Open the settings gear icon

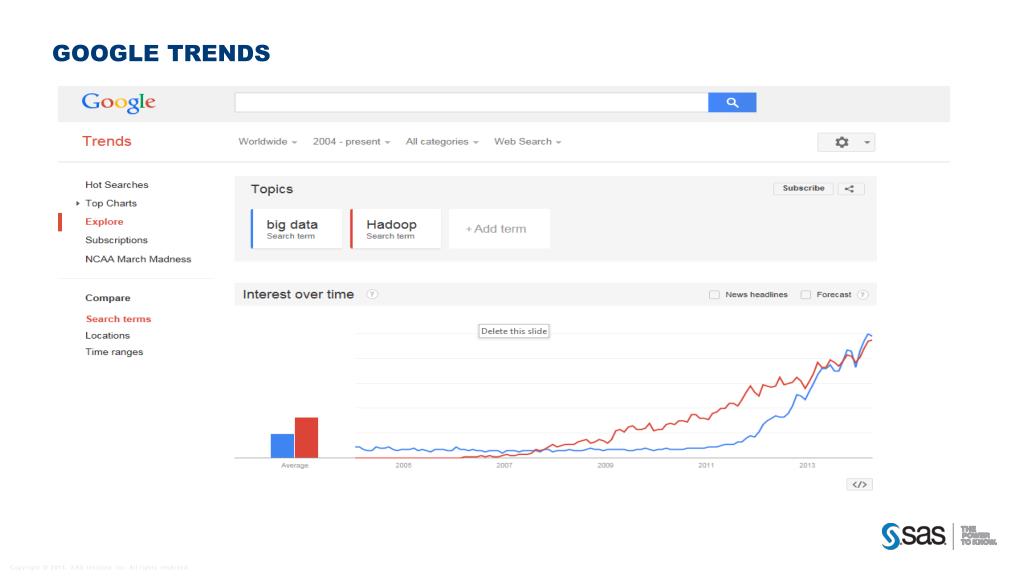tap(842, 142)
